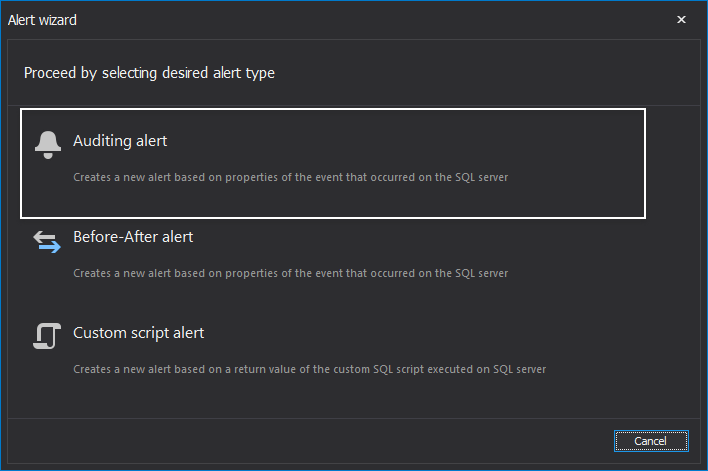Open the "Before-After alert" option title

pos(133,237)
